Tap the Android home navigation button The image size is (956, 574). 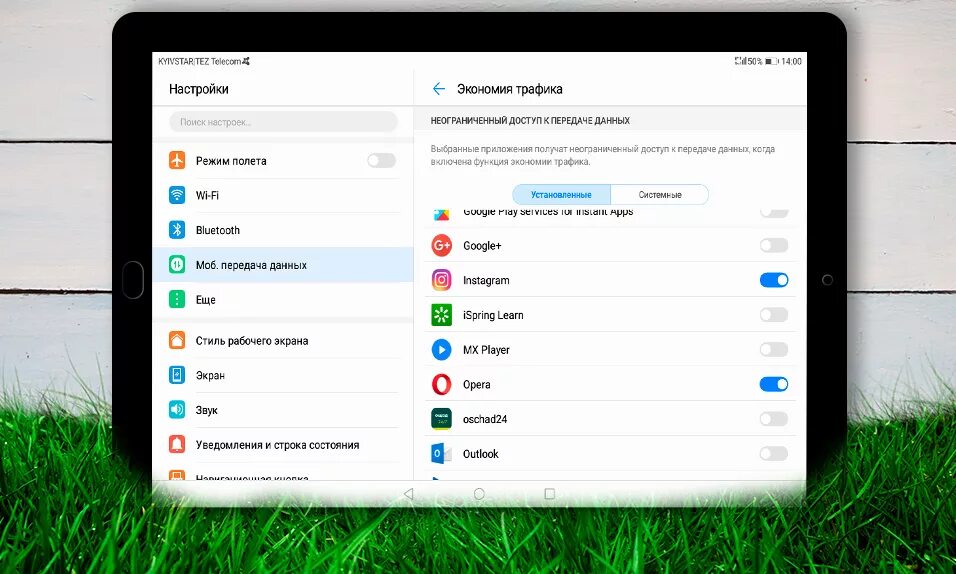pos(479,493)
